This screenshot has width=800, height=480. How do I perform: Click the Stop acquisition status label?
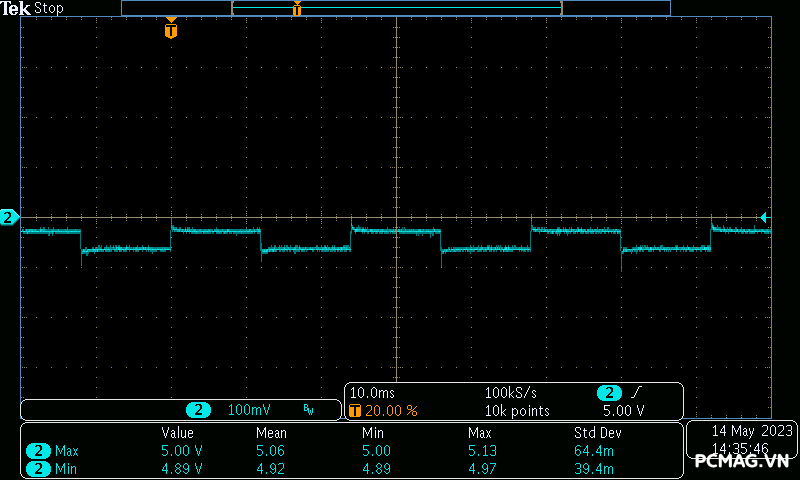[49, 8]
